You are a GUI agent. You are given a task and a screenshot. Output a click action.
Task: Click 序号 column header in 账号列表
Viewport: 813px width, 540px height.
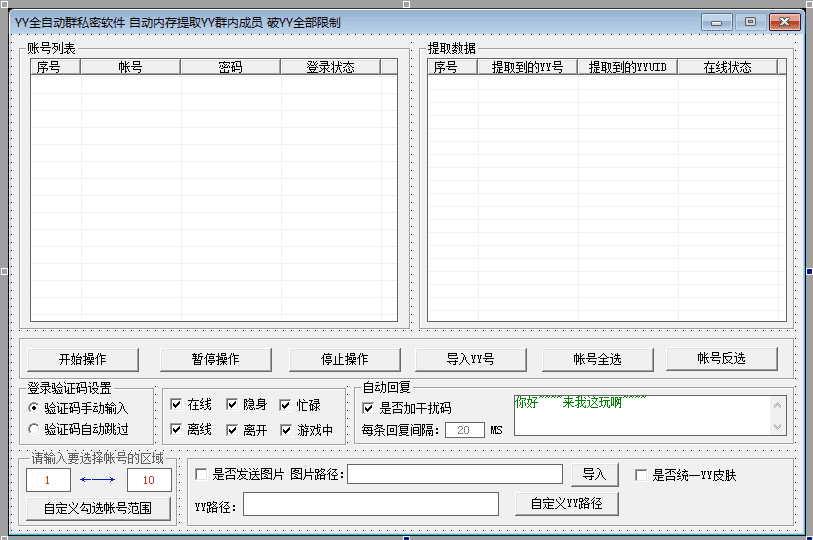(x=55, y=67)
